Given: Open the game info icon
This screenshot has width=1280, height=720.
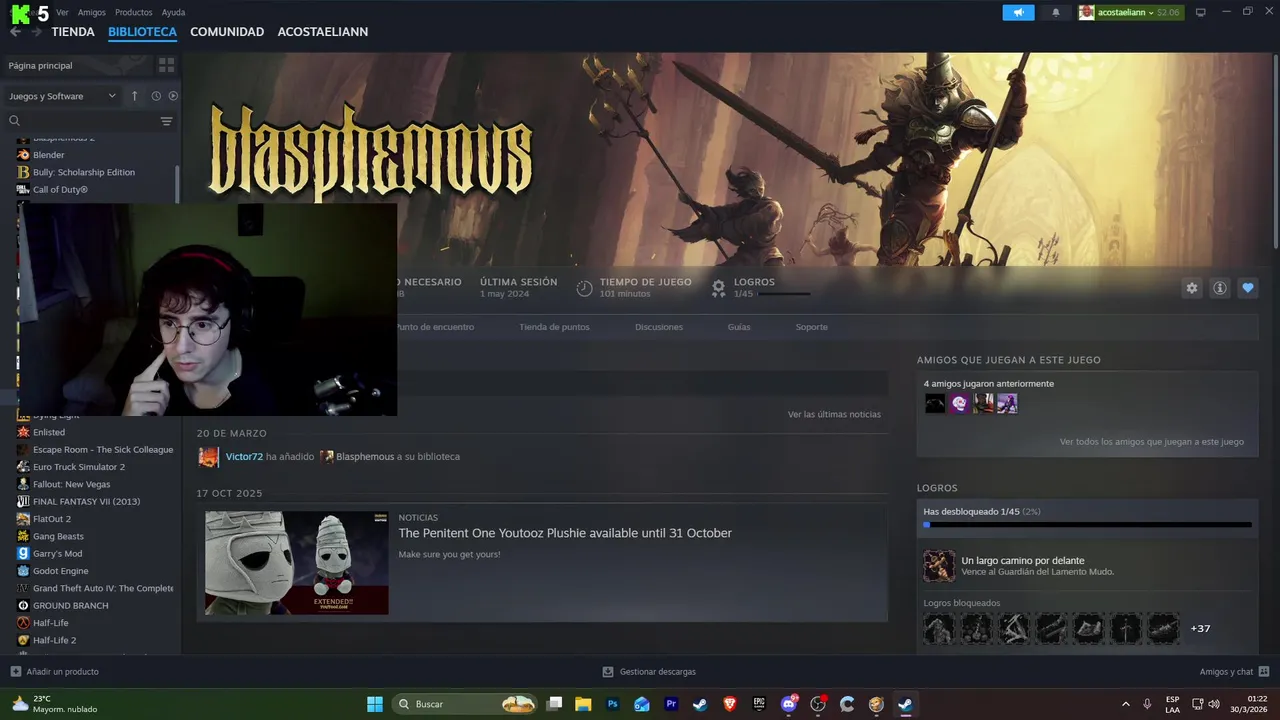Looking at the screenshot, I should click(x=1220, y=288).
